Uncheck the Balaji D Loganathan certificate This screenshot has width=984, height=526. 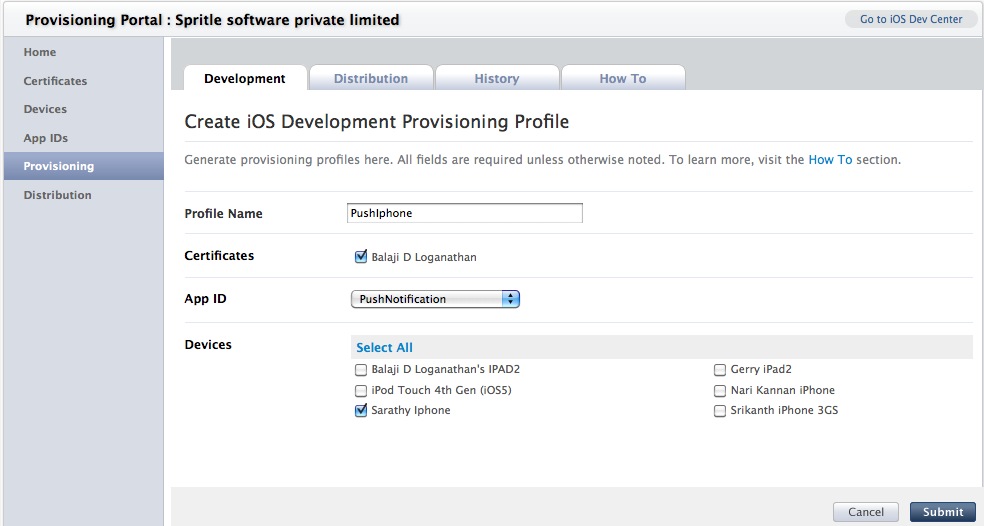pyautogui.click(x=361, y=256)
